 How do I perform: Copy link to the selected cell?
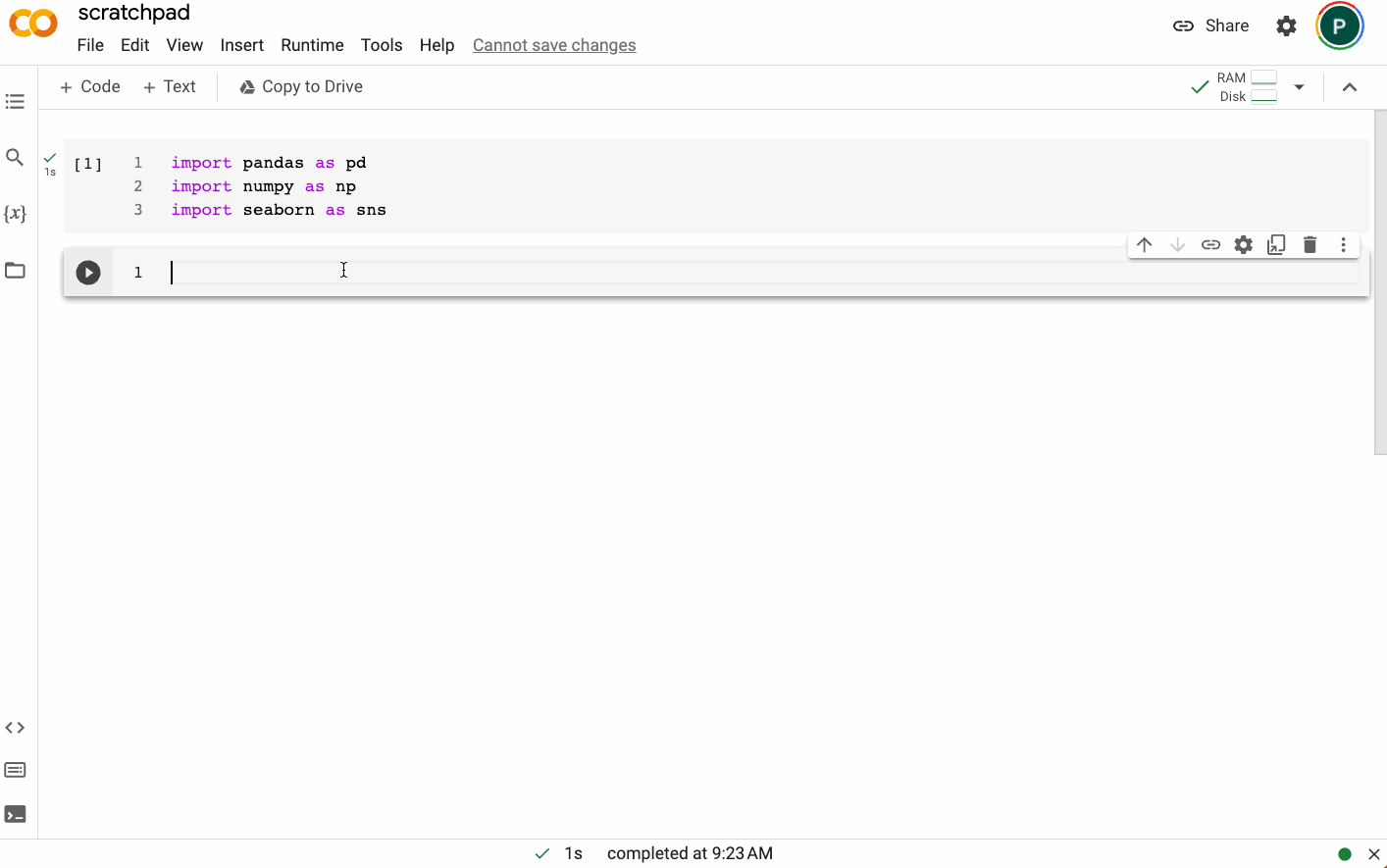pos(1210,245)
